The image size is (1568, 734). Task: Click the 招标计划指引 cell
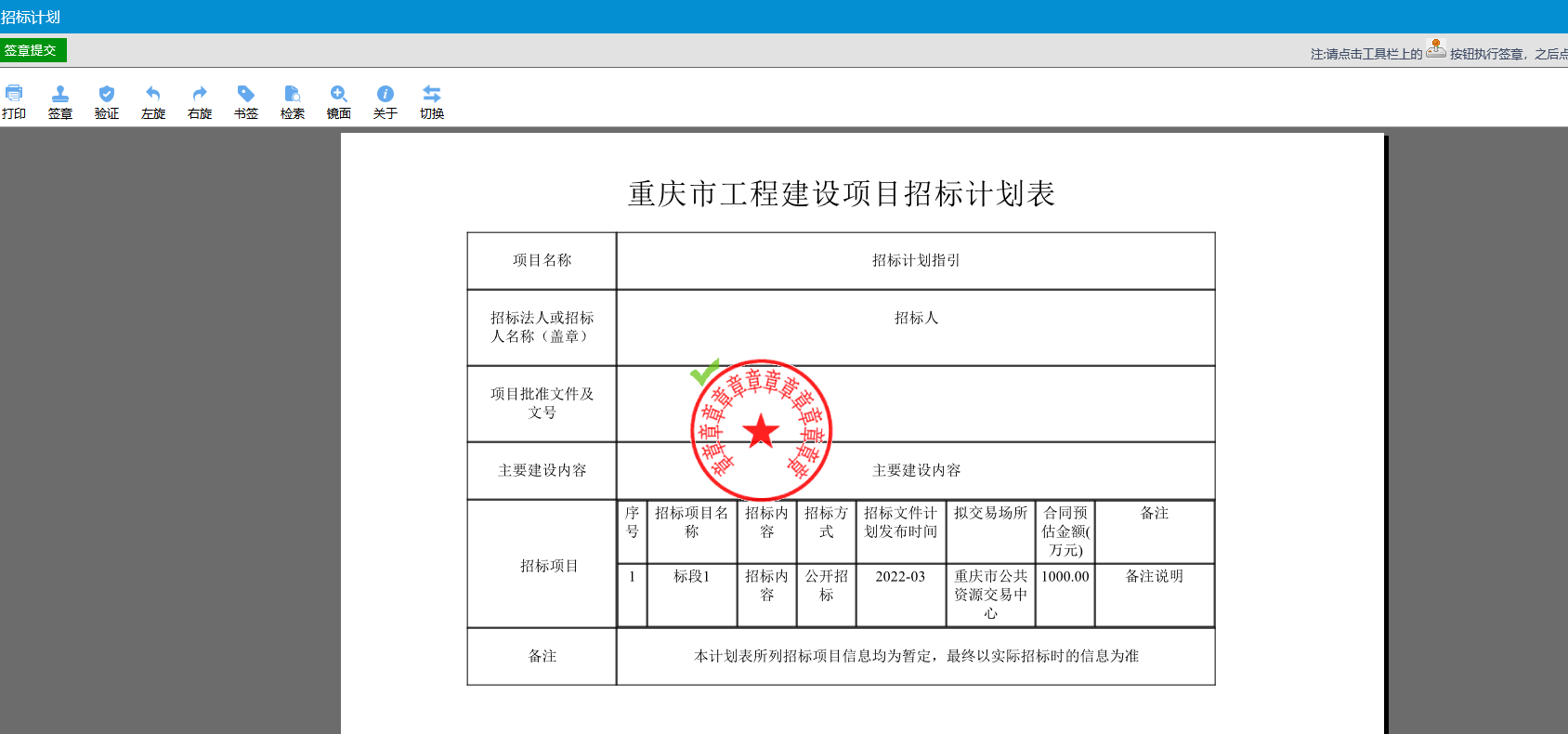pyautogui.click(x=916, y=261)
